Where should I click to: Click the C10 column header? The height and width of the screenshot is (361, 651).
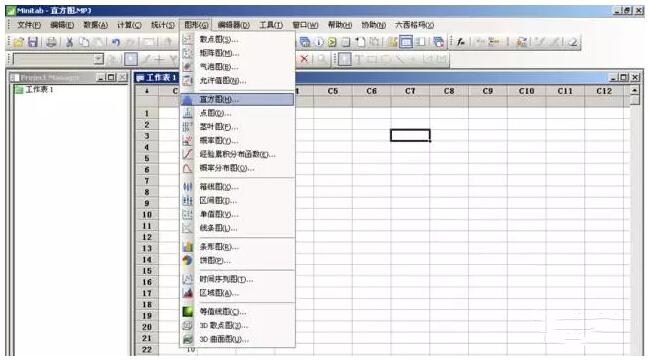pyautogui.click(x=526, y=91)
